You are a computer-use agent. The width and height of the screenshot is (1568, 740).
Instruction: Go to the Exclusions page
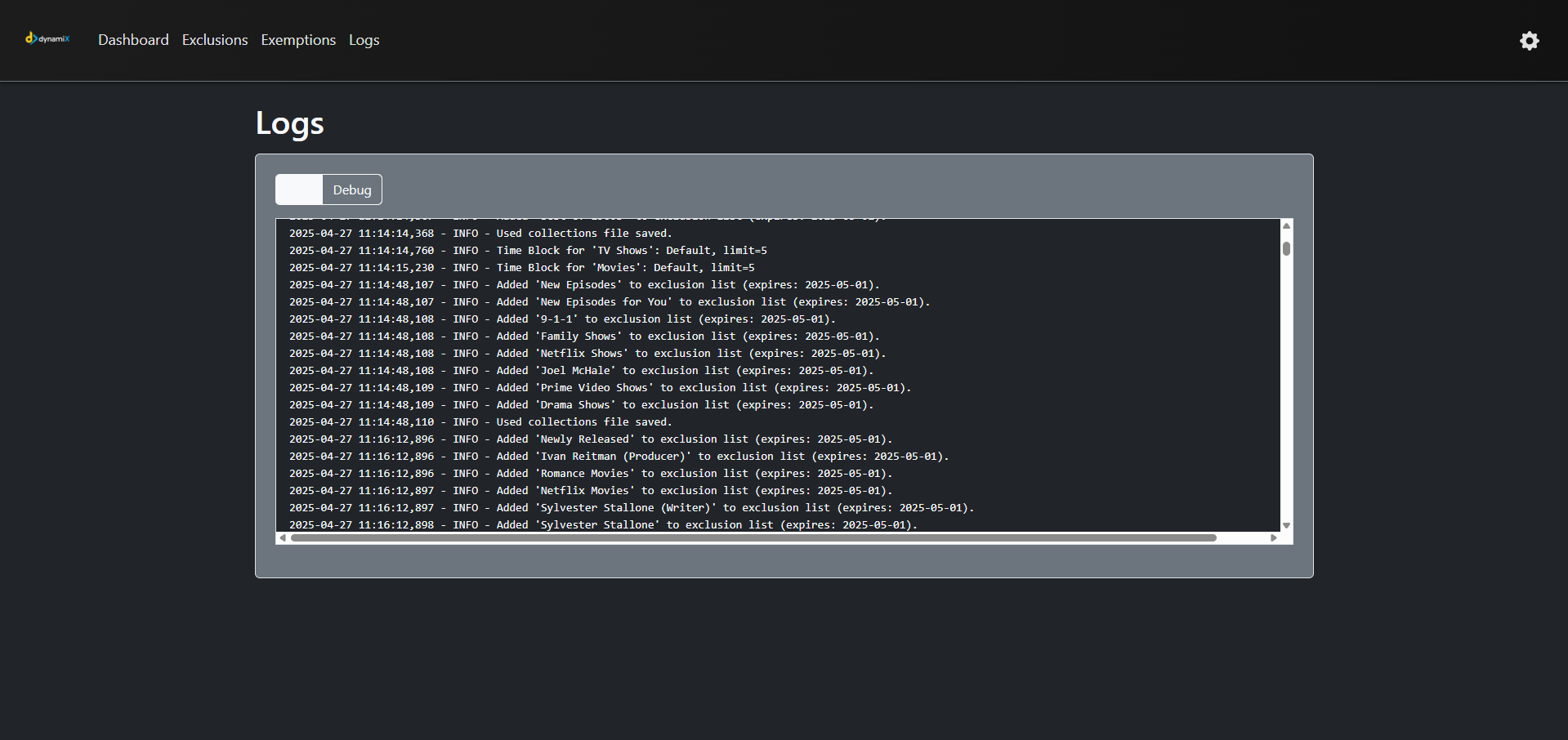(215, 40)
